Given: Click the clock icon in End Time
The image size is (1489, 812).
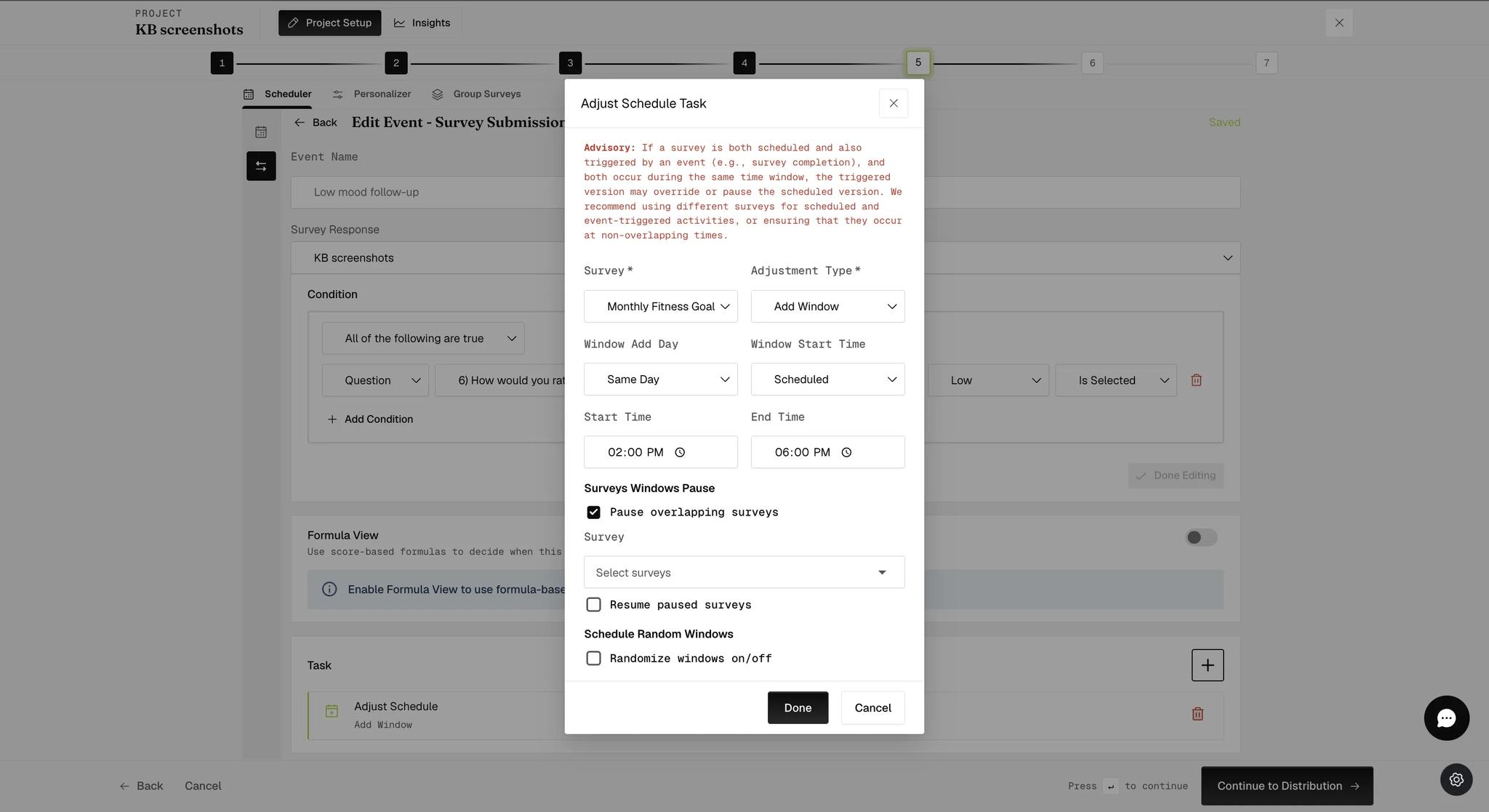Looking at the screenshot, I should pyautogui.click(x=846, y=452).
